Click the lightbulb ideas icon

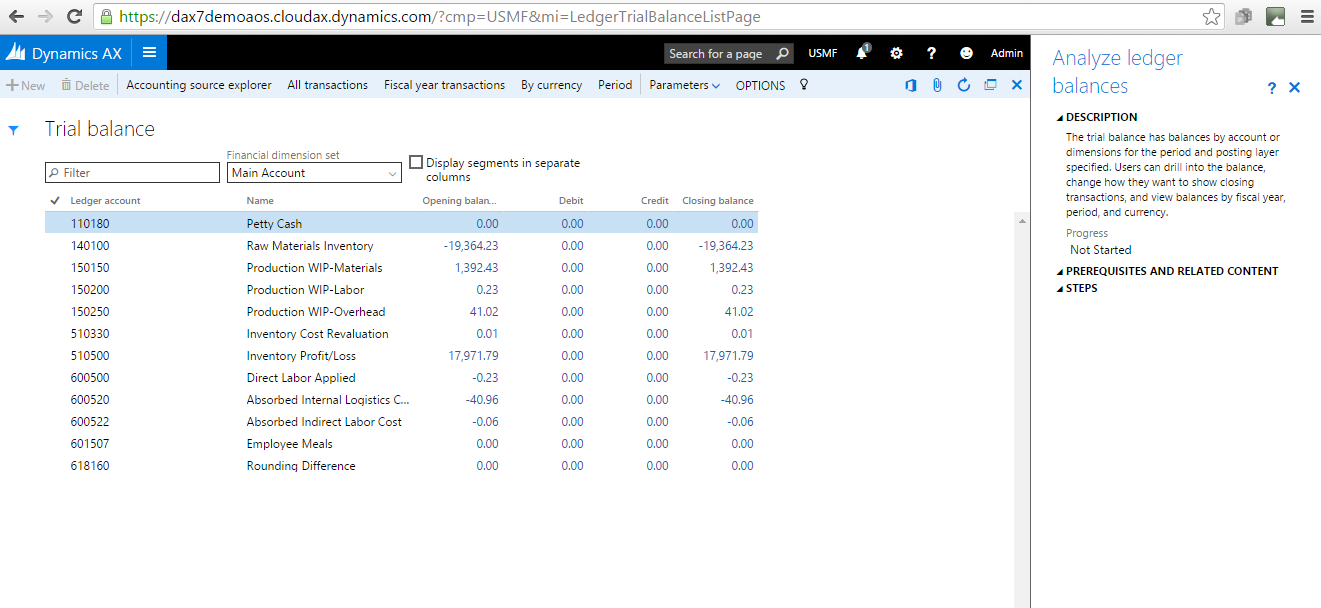click(x=803, y=85)
